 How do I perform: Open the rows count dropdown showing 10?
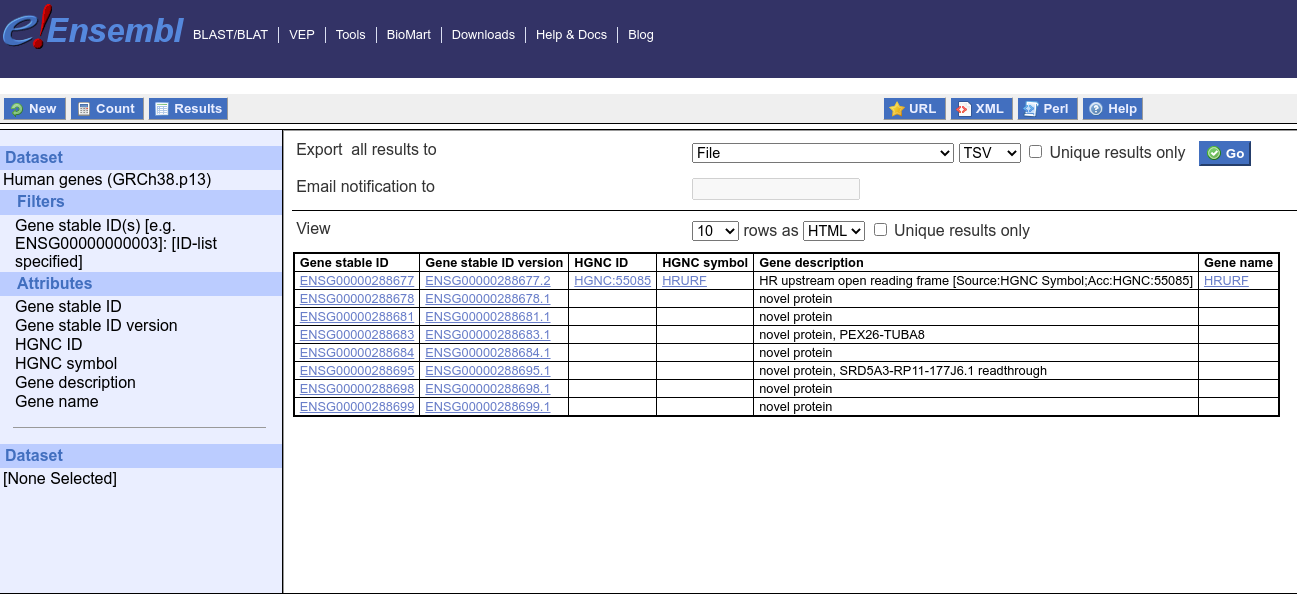(x=715, y=231)
